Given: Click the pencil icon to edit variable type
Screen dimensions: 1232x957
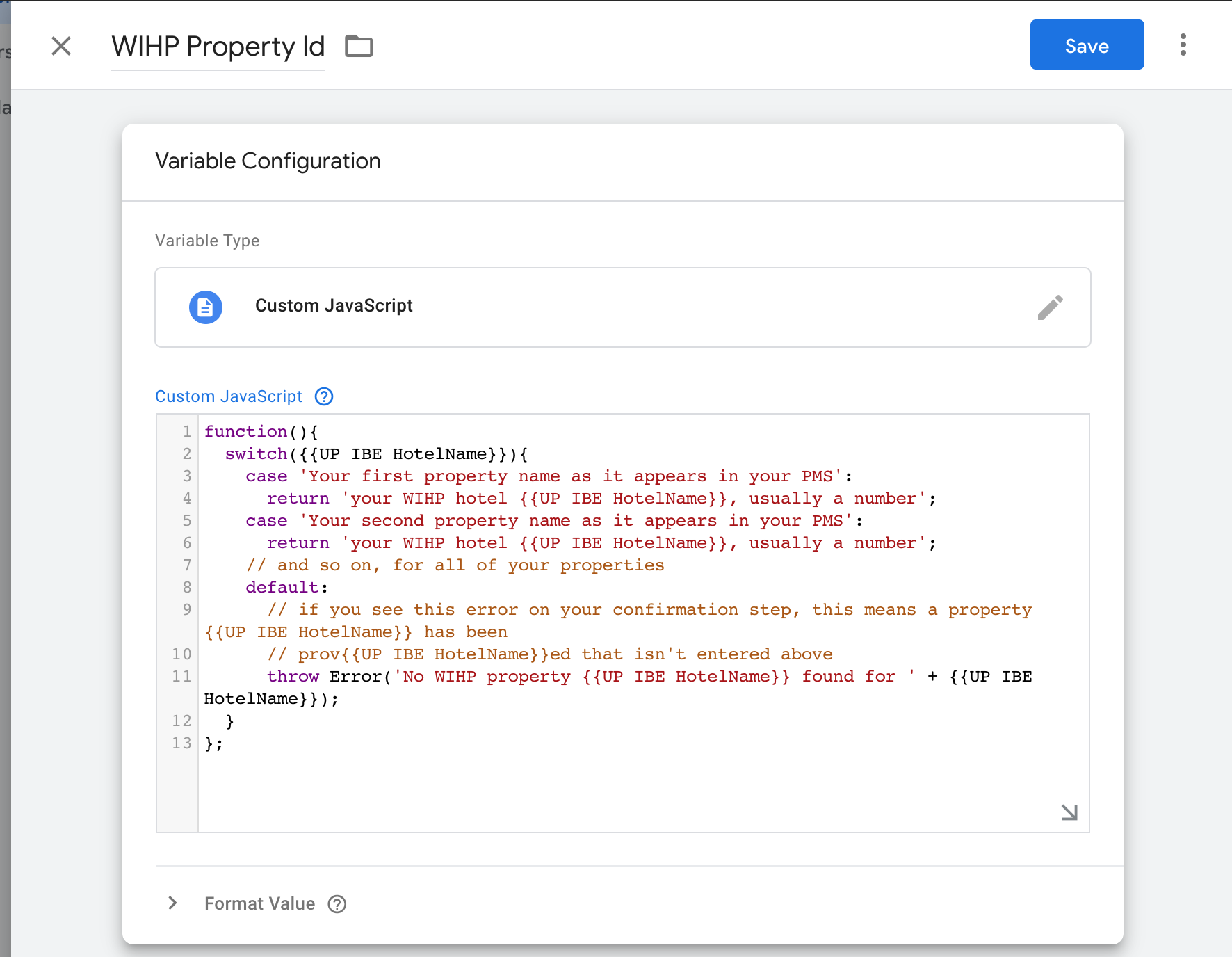Looking at the screenshot, I should pyautogui.click(x=1050, y=307).
